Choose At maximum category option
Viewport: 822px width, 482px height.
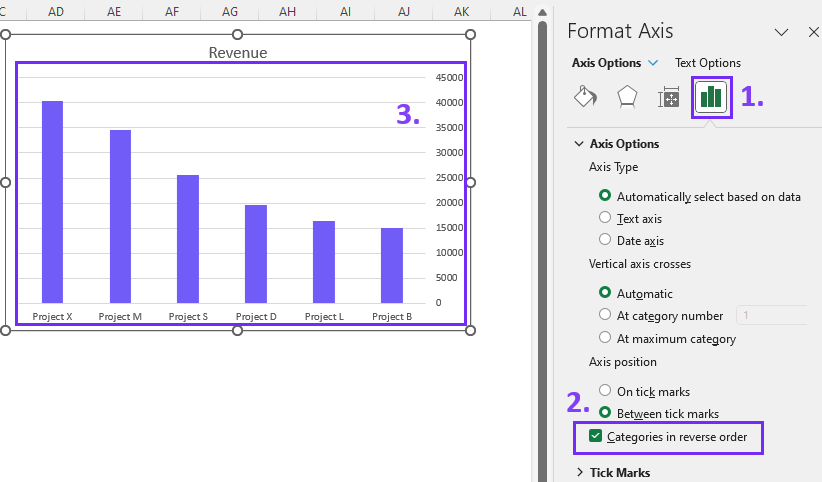pyautogui.click(x=605, y=337)
